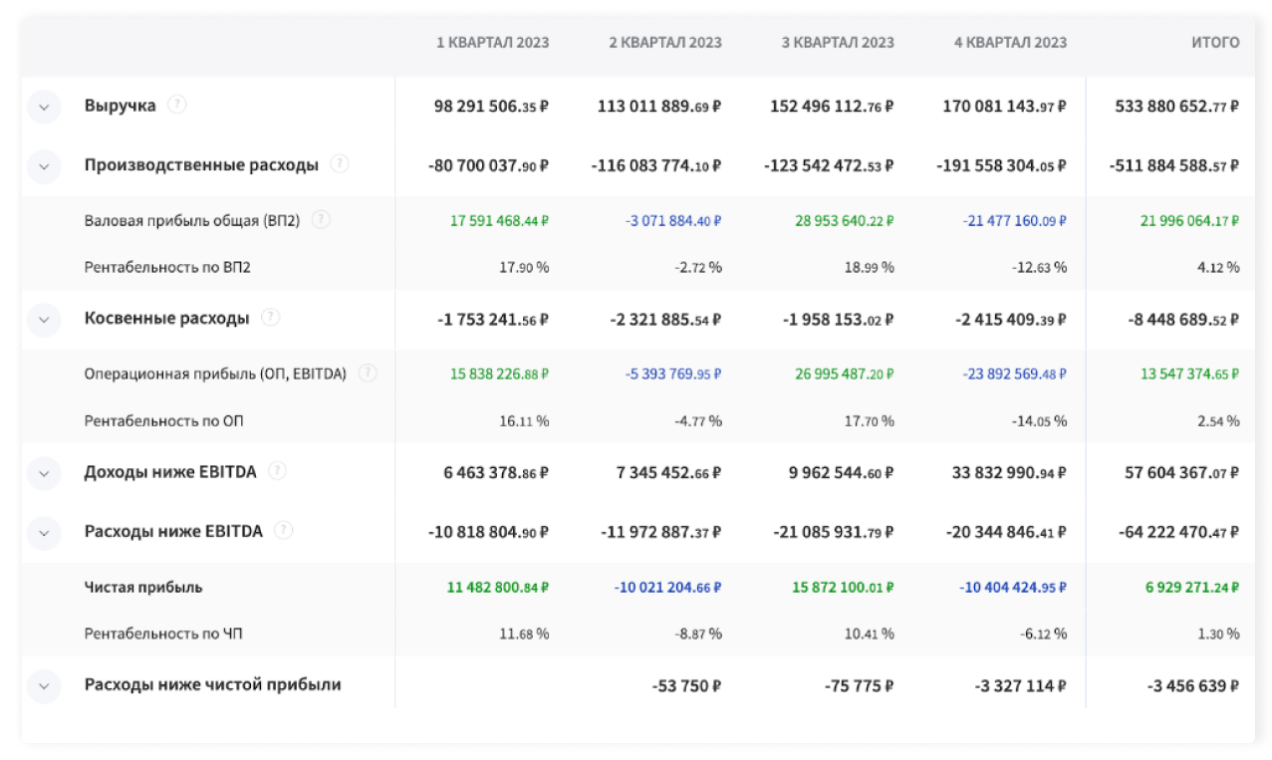The height and width of the screenshot is (760, 1272).
Task: Click the help icon next to Операционная прибыль (ОП, EBITDA)
Action: pyautogui.click(x=368, y=373)
